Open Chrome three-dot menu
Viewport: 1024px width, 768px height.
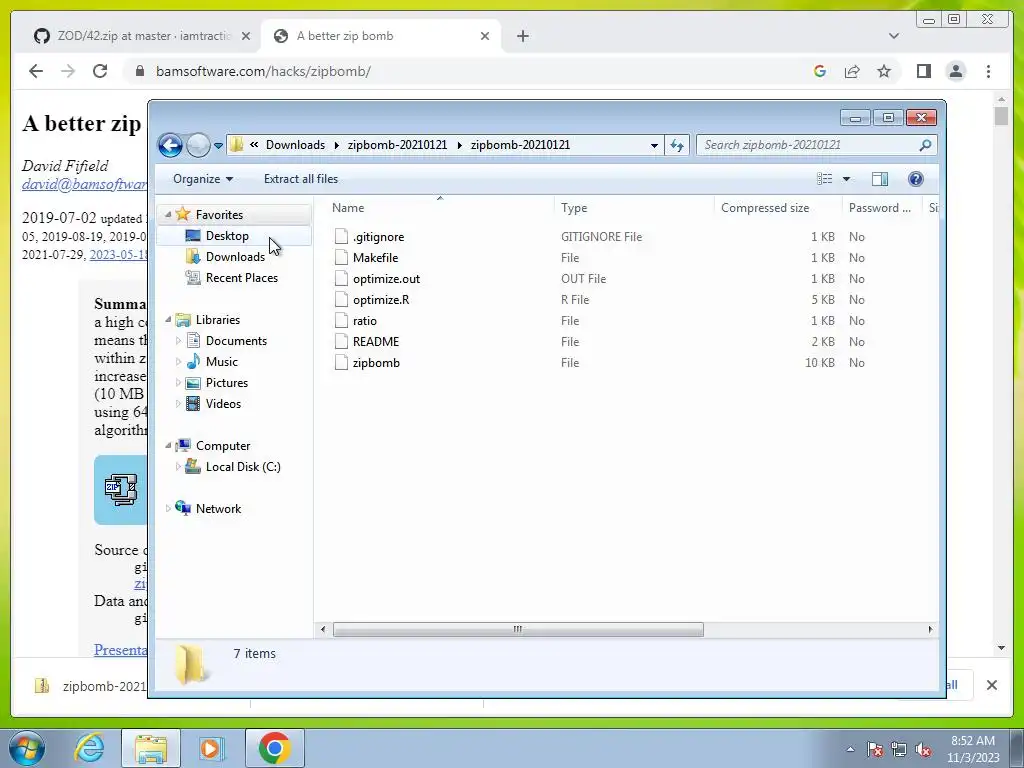point(988,71)
